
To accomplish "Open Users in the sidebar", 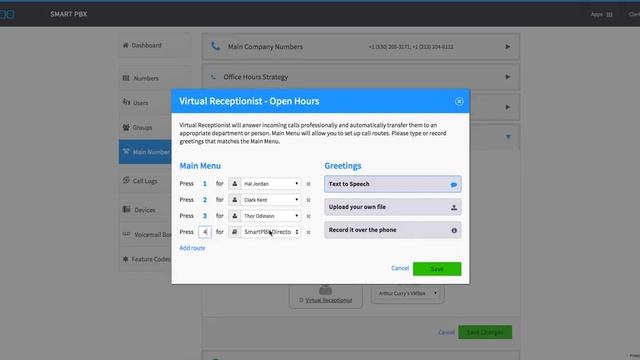I will coord(146,103).
